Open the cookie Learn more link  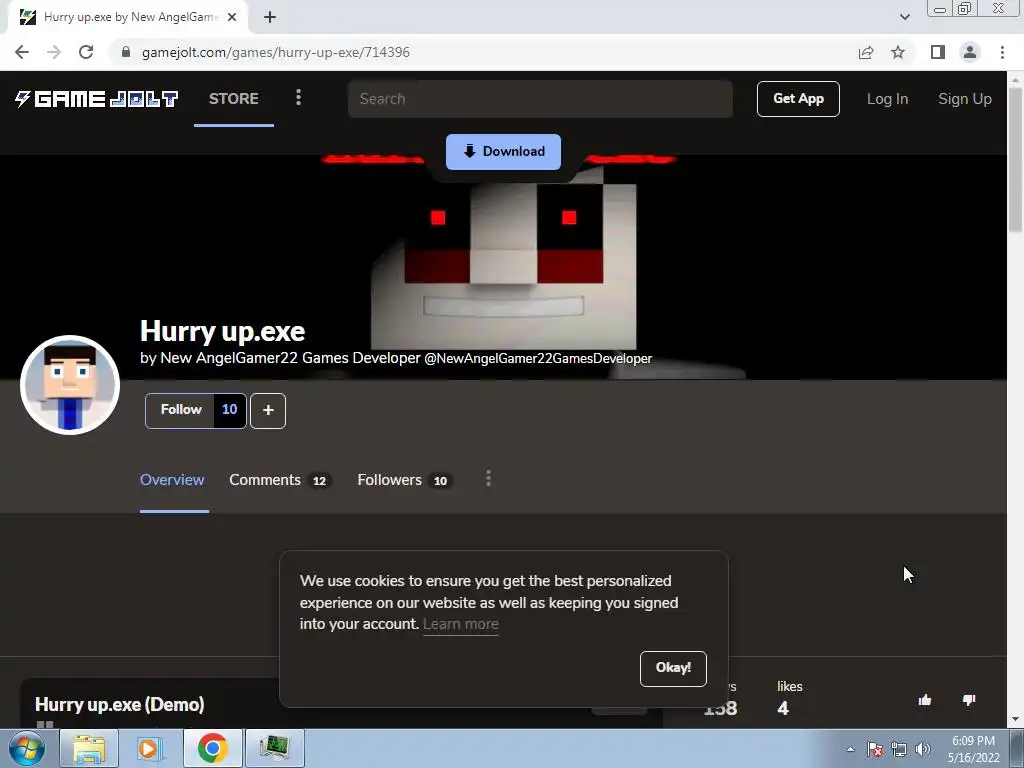pyautogui.click(x=460, y=624)
